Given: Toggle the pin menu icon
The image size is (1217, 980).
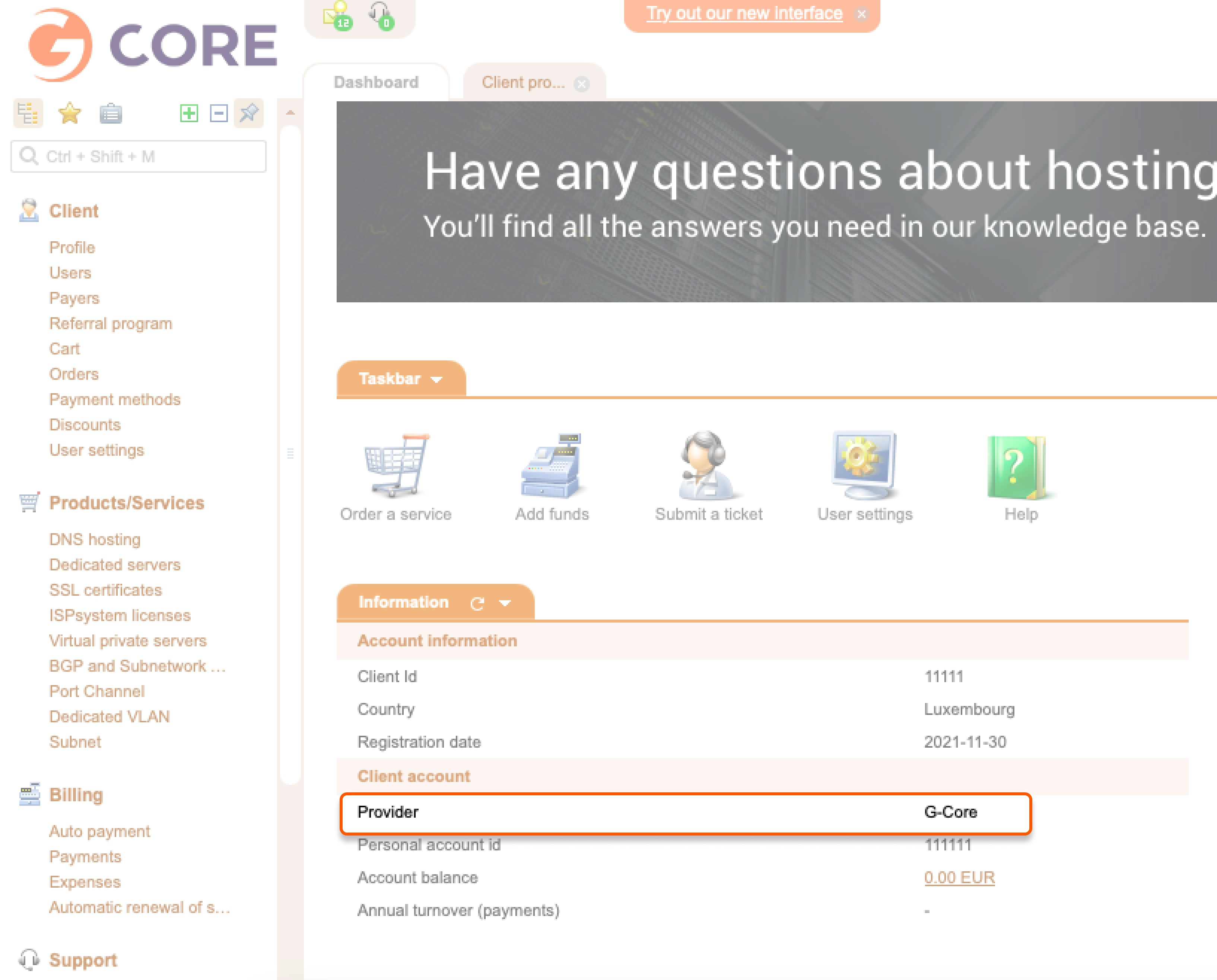Looking at the screenshot, I should pyautogui.click(x=249, y=113).
